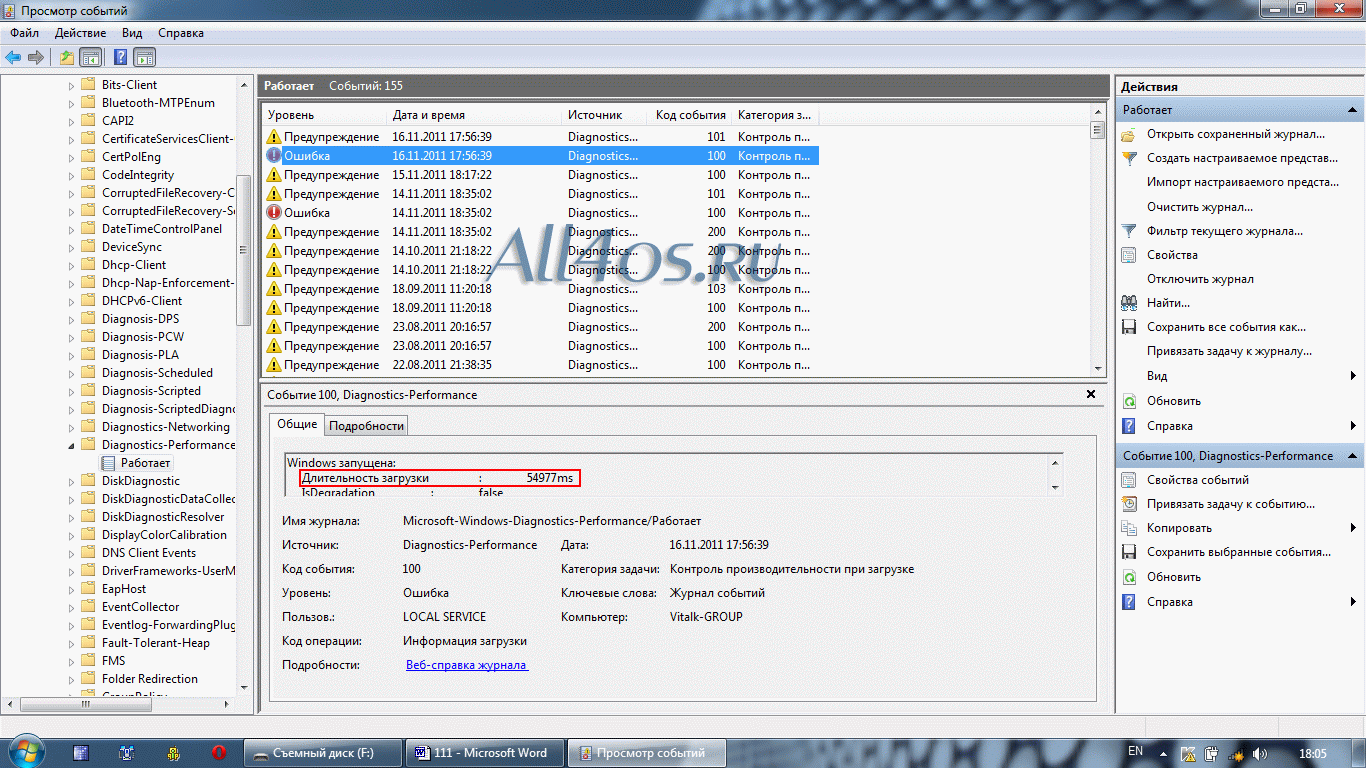
Task: Click the grey forward arrow toolbar icon
Action: coord(36,57)
